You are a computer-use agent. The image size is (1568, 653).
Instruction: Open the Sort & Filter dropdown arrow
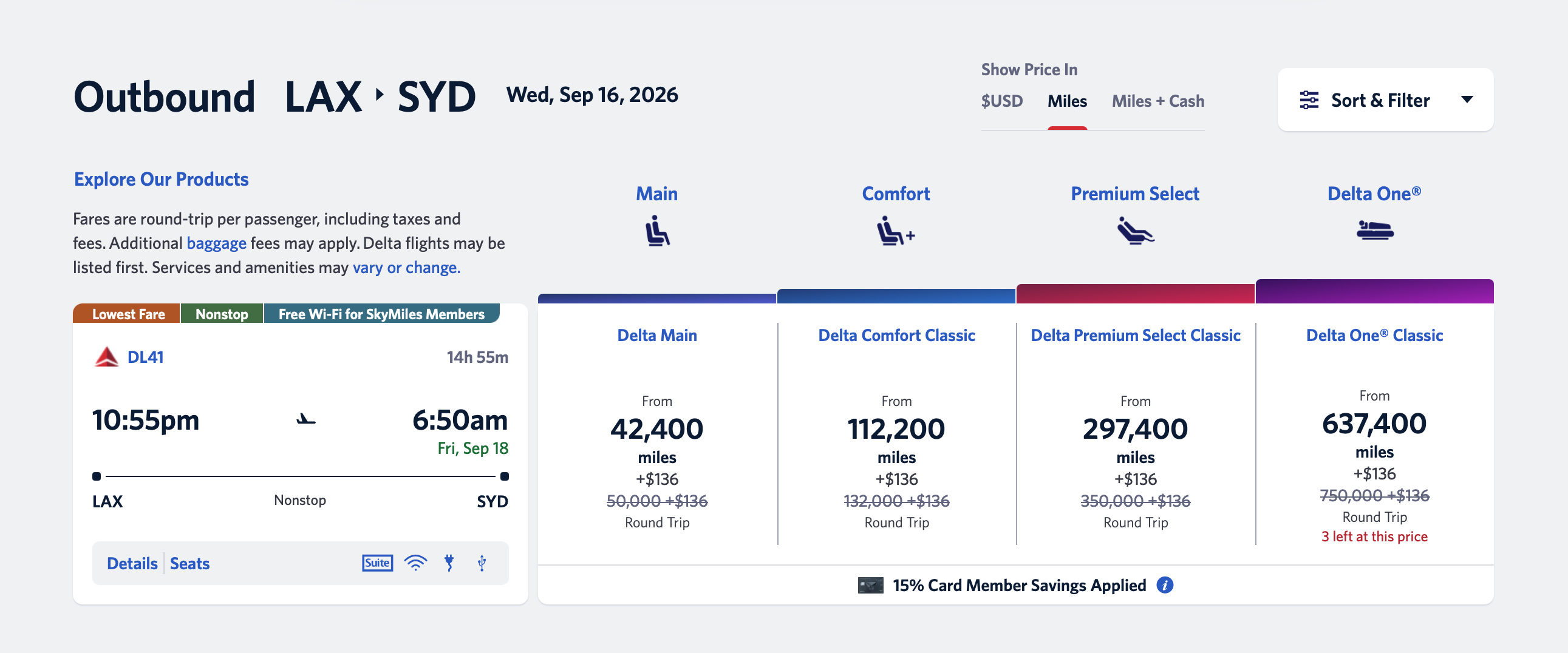coord(1467,99)
